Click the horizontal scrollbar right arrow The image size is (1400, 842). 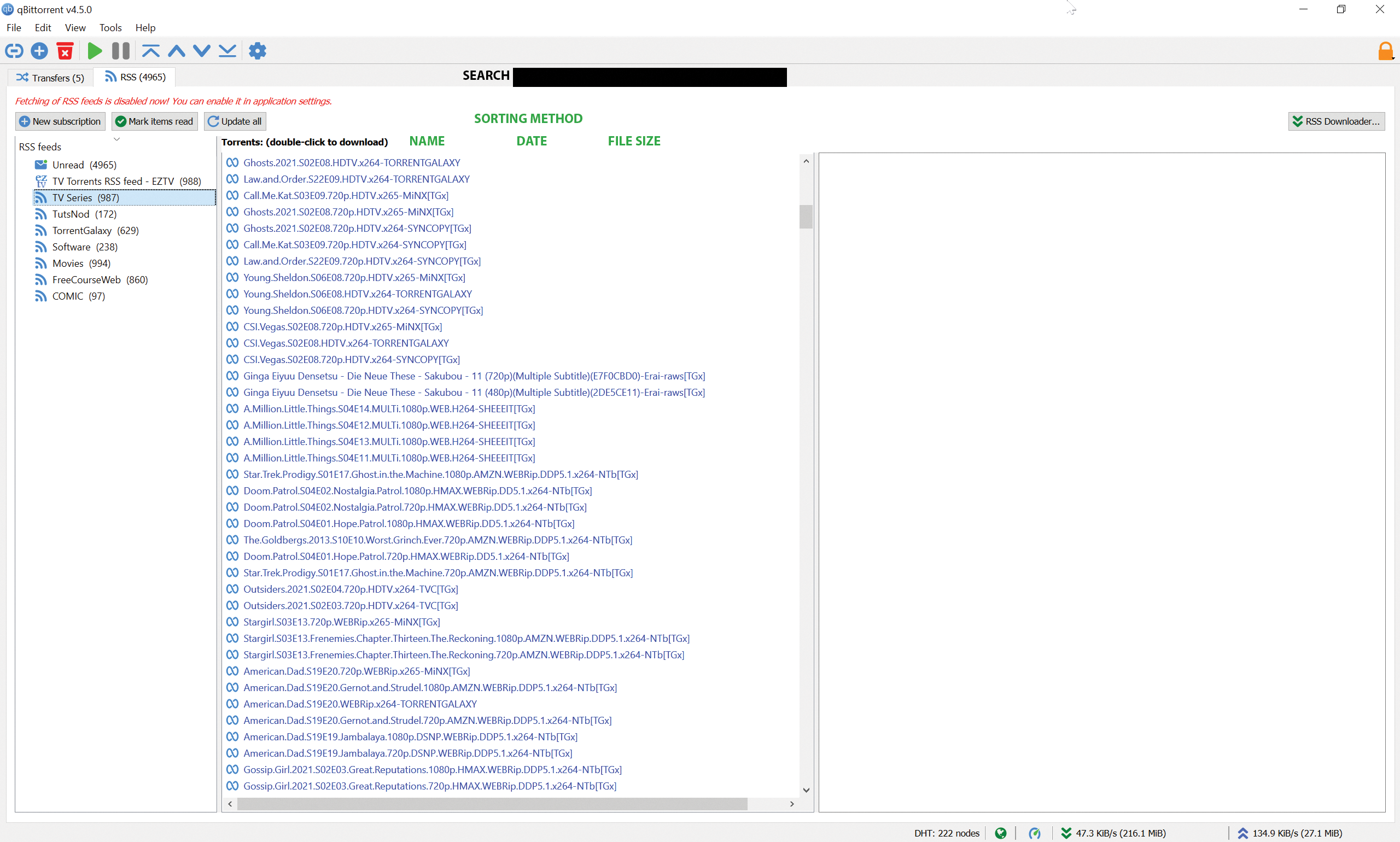(792, 804)
